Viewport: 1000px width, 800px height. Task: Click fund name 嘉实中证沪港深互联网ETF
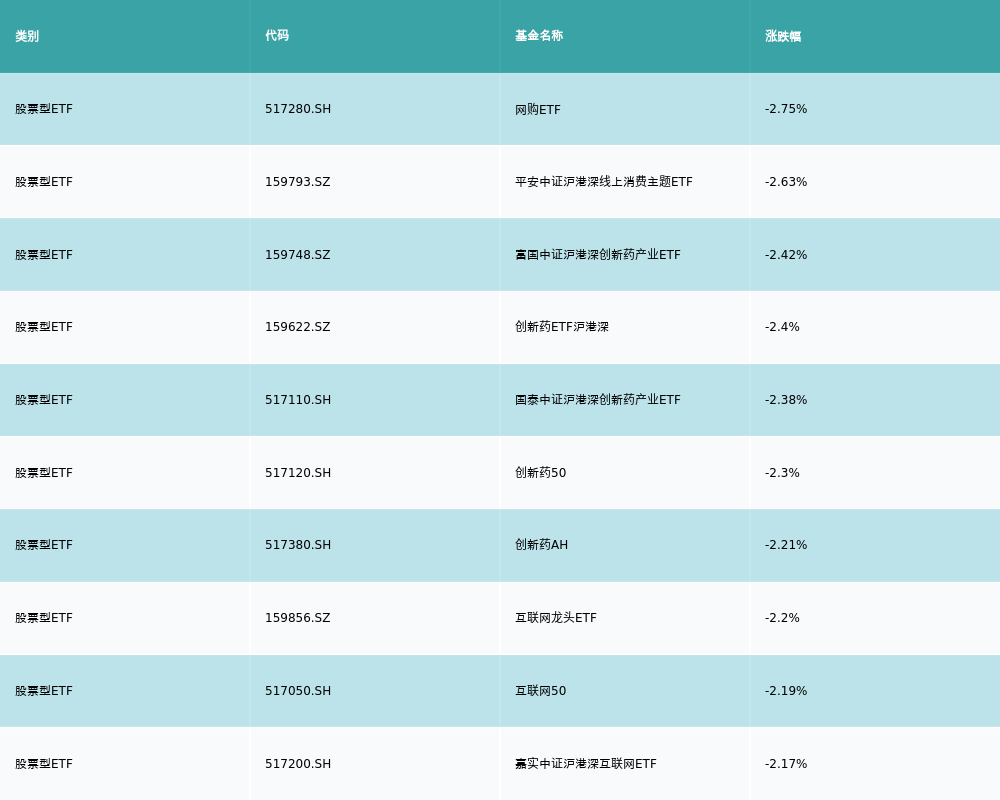(x=585, y=764)
